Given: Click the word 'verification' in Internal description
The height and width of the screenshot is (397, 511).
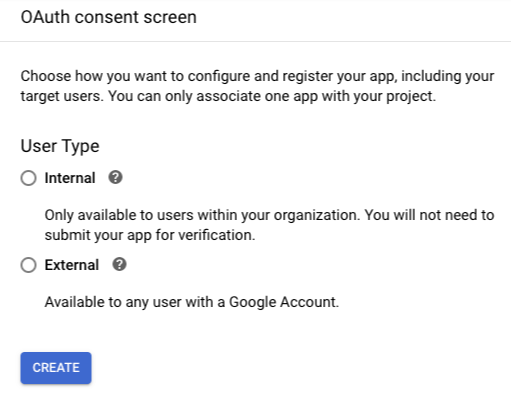Looking at the screenshot, I should click(x=216, y=235).
